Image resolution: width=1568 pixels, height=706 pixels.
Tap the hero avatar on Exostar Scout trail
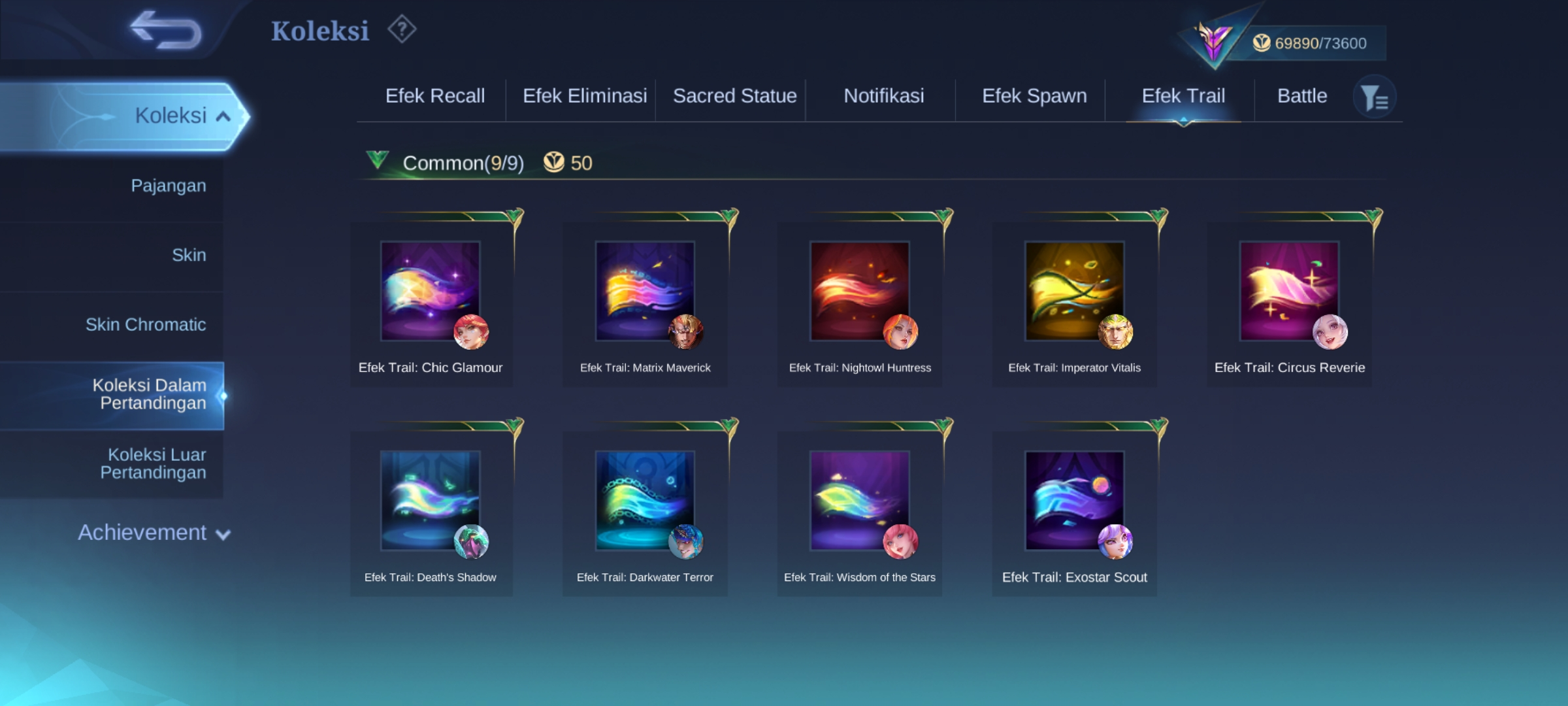[1115, 541]
